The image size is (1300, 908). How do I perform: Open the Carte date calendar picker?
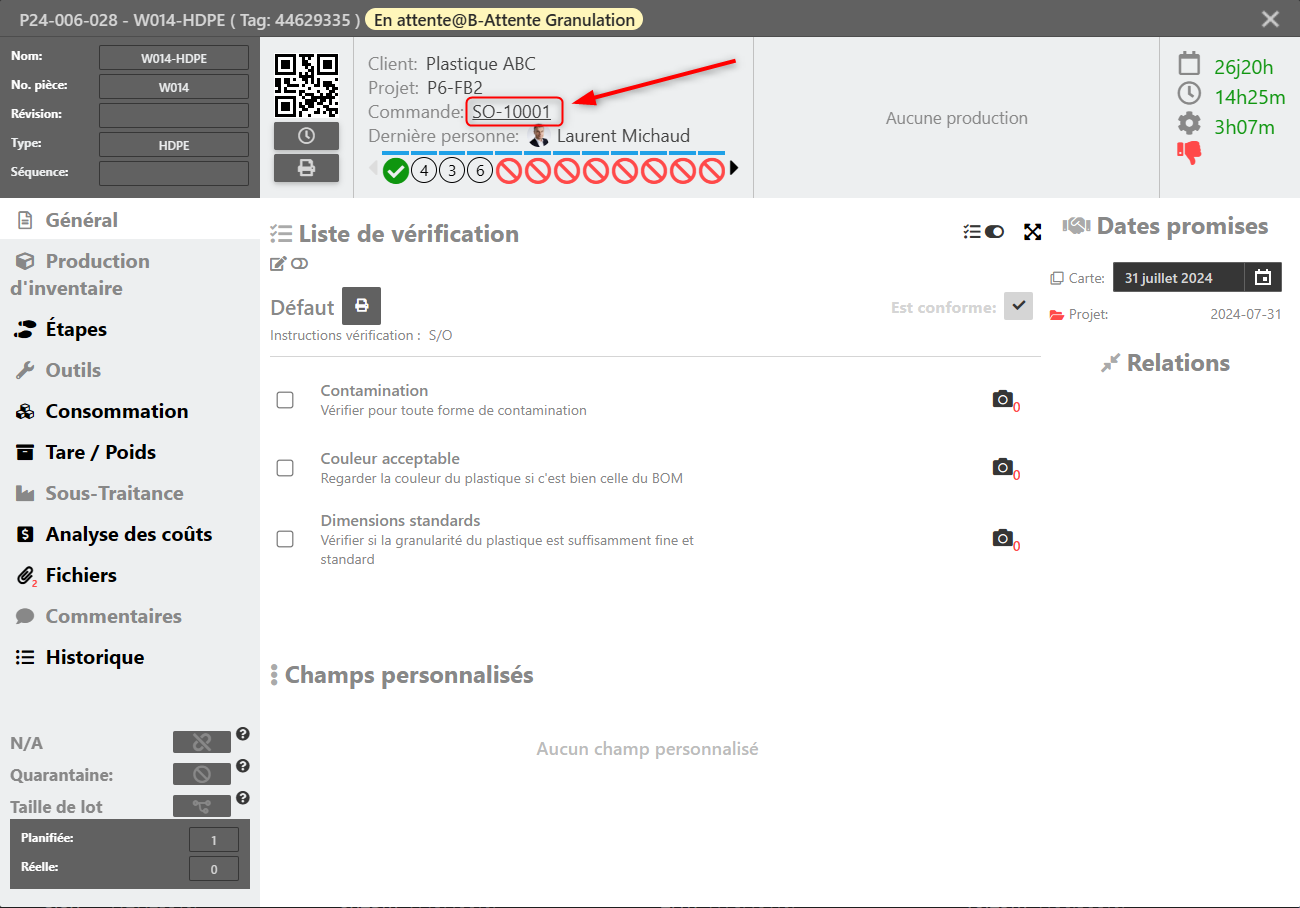[1262, 278]
